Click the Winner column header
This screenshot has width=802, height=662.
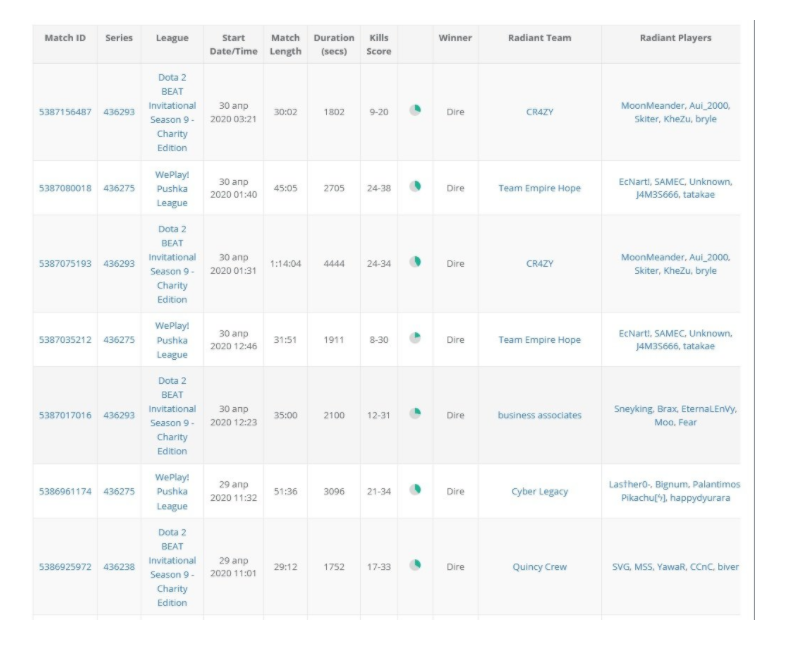pyautogui.click(x=455, y=38)
